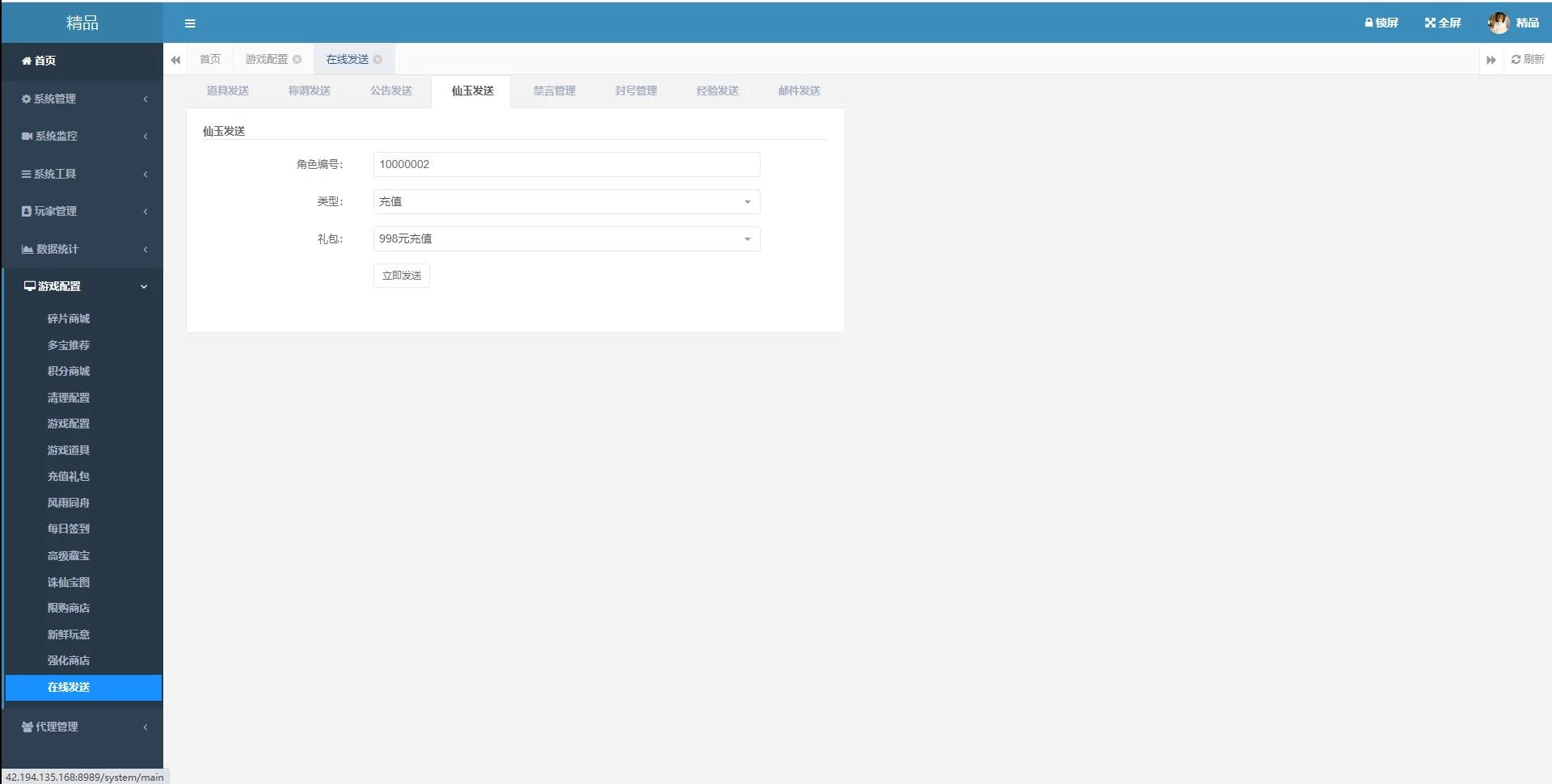
Task: Switch to the 道具发送 tab
Action: tap(227, 91)
